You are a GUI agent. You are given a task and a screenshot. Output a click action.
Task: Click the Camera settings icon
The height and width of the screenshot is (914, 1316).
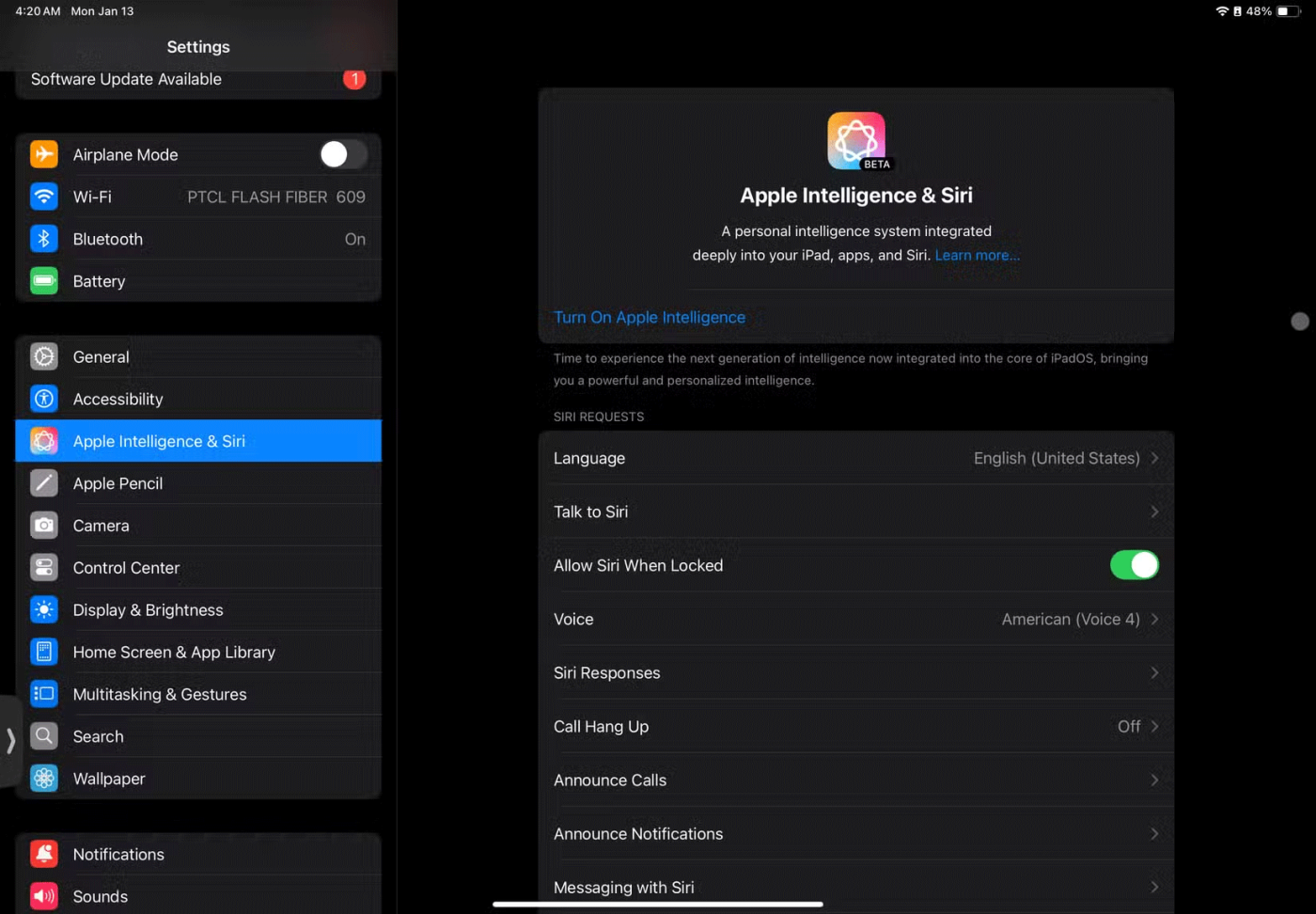tap(44, 526)
